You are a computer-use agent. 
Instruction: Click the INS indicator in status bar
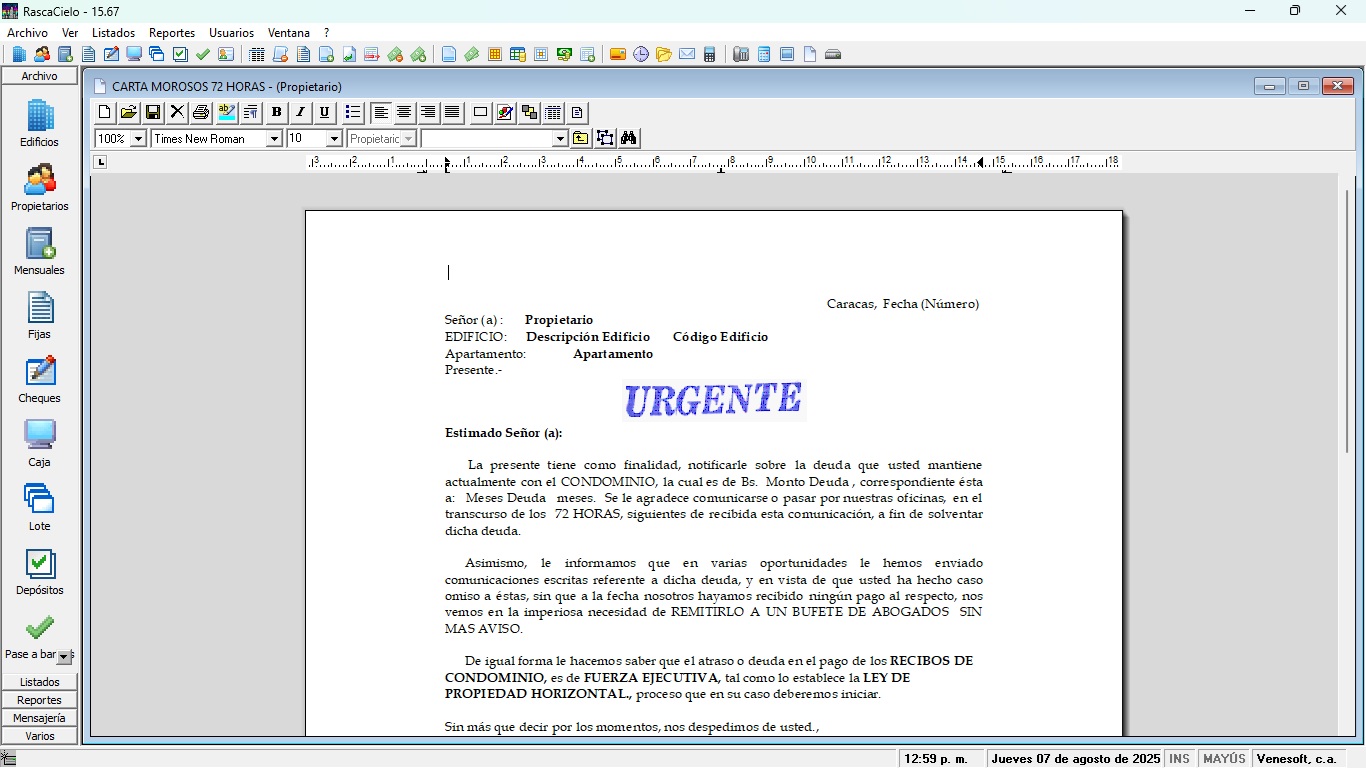point(1180,759)
